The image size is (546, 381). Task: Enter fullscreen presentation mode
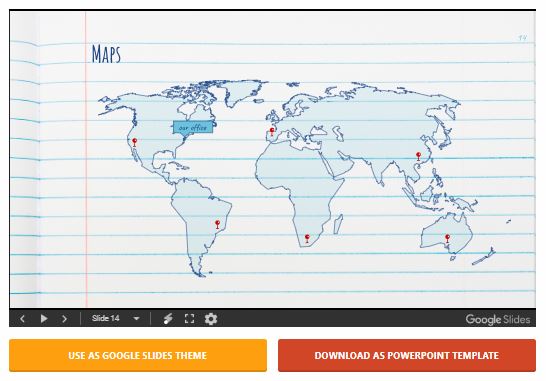point(189,319)
